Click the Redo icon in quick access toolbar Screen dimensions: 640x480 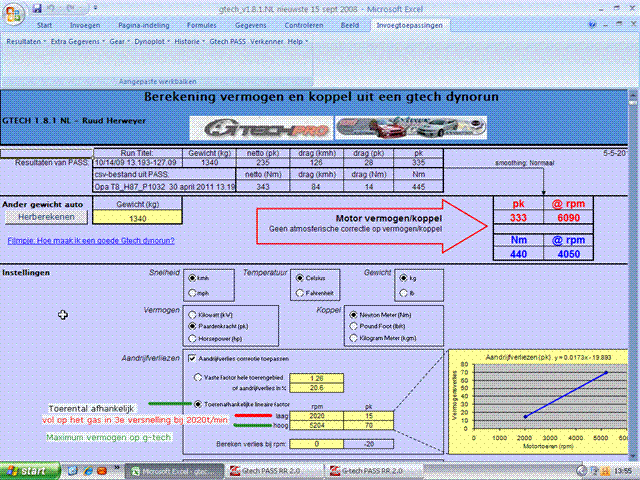click(x=72, y=8)
